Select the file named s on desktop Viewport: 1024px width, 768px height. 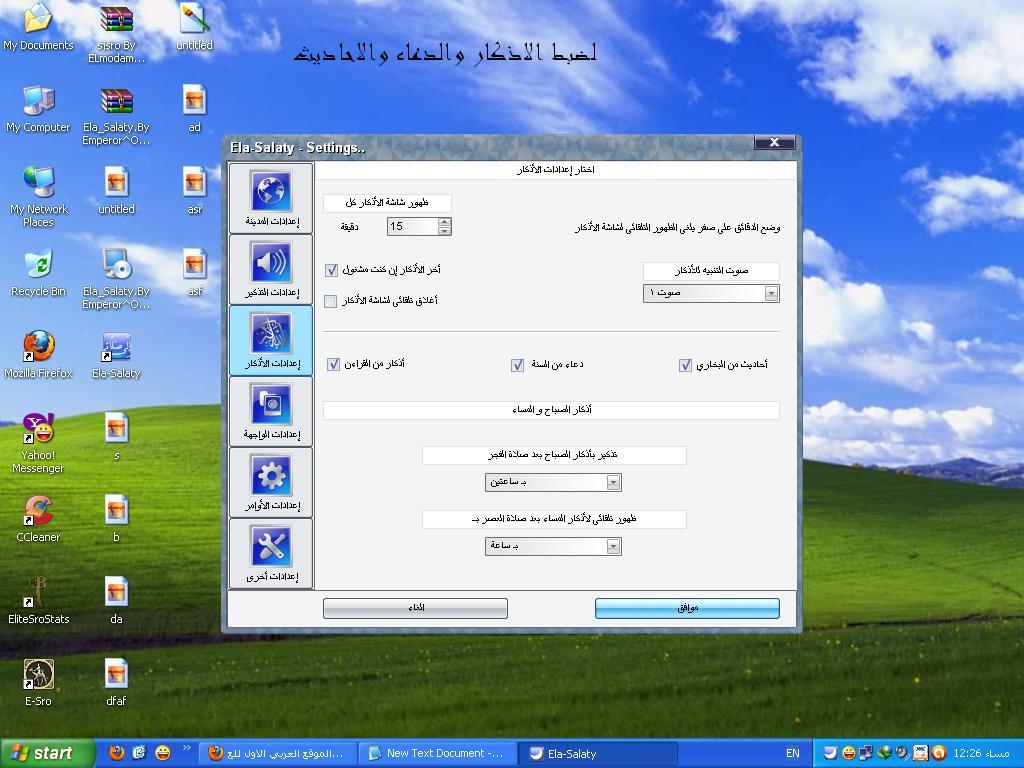[116, 436]
